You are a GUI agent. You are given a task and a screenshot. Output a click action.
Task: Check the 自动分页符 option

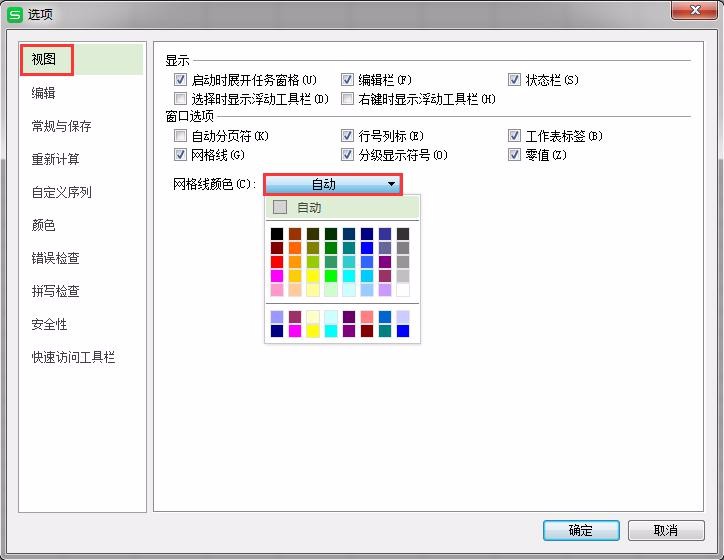(x=180, y=136)
